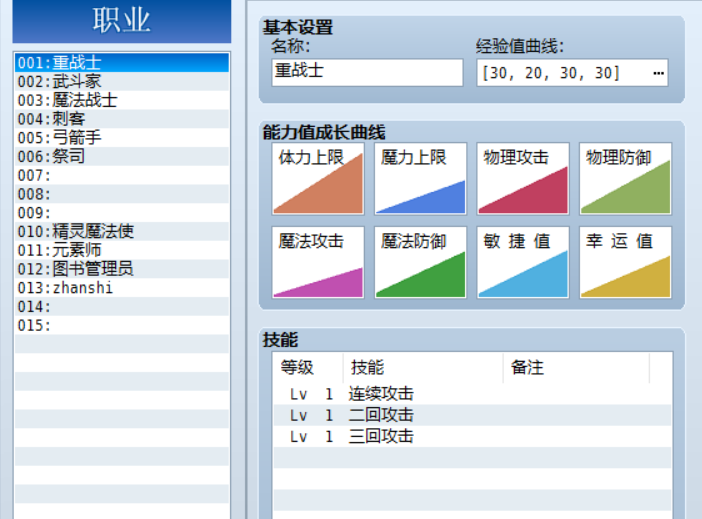Select the 二回攻击 skill row
The height and width of the screenshot is (519, 702).
pyautogui.click(x=472, y=415)
